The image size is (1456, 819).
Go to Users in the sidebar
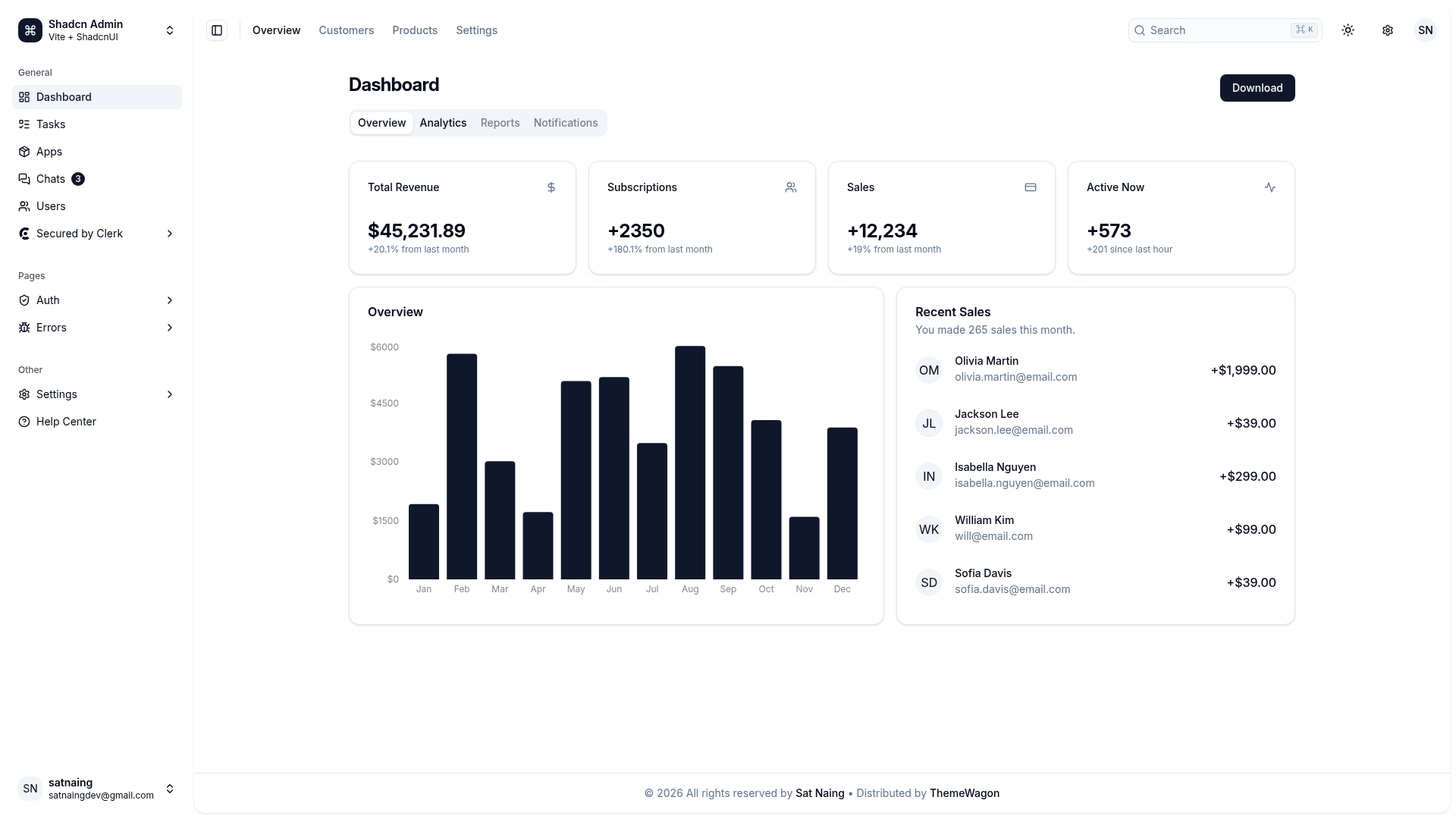click(97, 206)
